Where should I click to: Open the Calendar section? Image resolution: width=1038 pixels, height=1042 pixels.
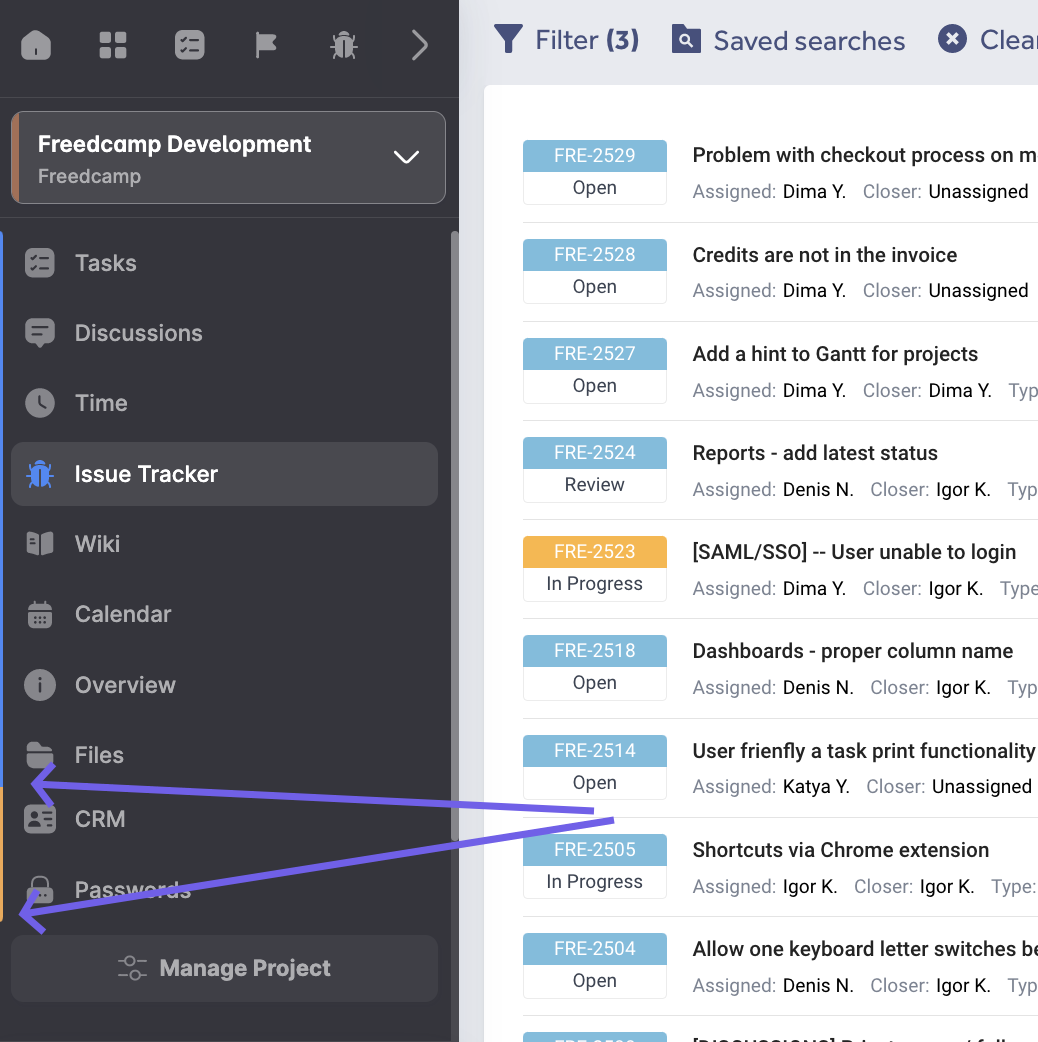[123, 614]
